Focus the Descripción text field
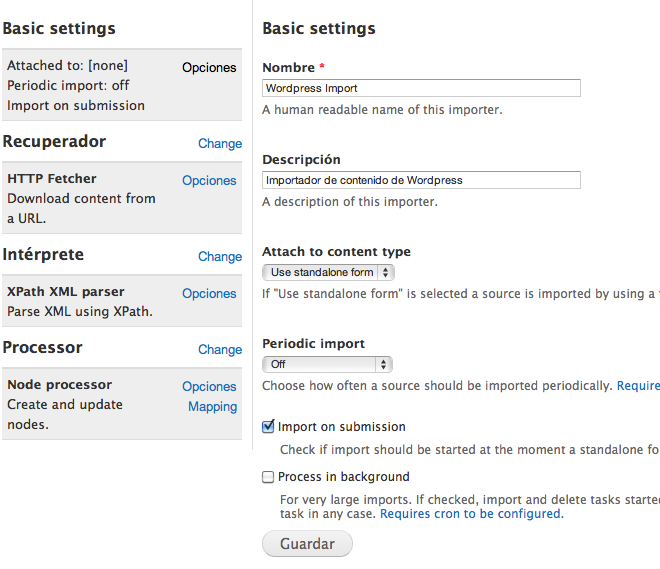This screenshot has width=660, height=569. [x=421, y=180]
